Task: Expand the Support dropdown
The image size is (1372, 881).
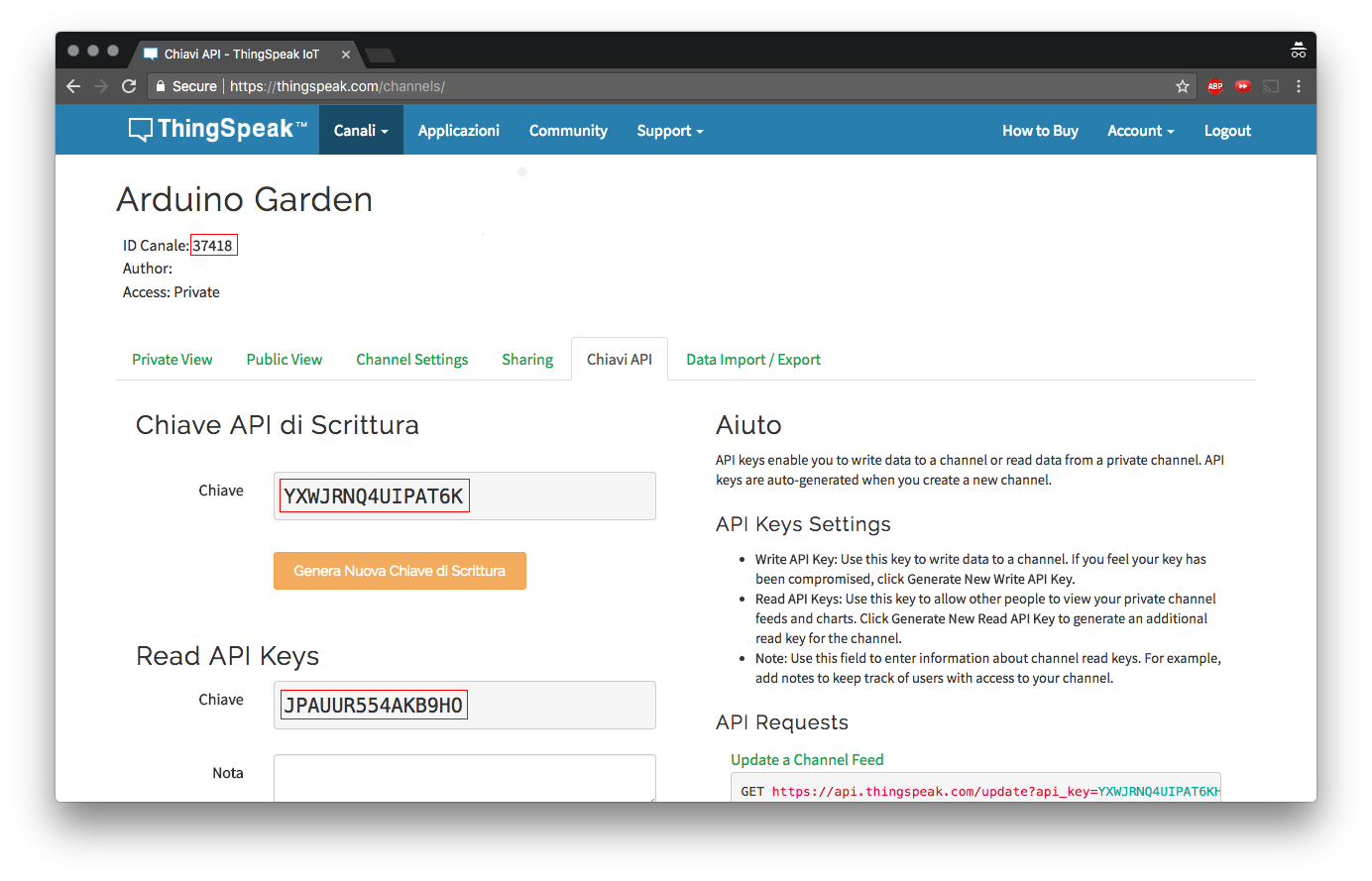Action: [669, 130]
